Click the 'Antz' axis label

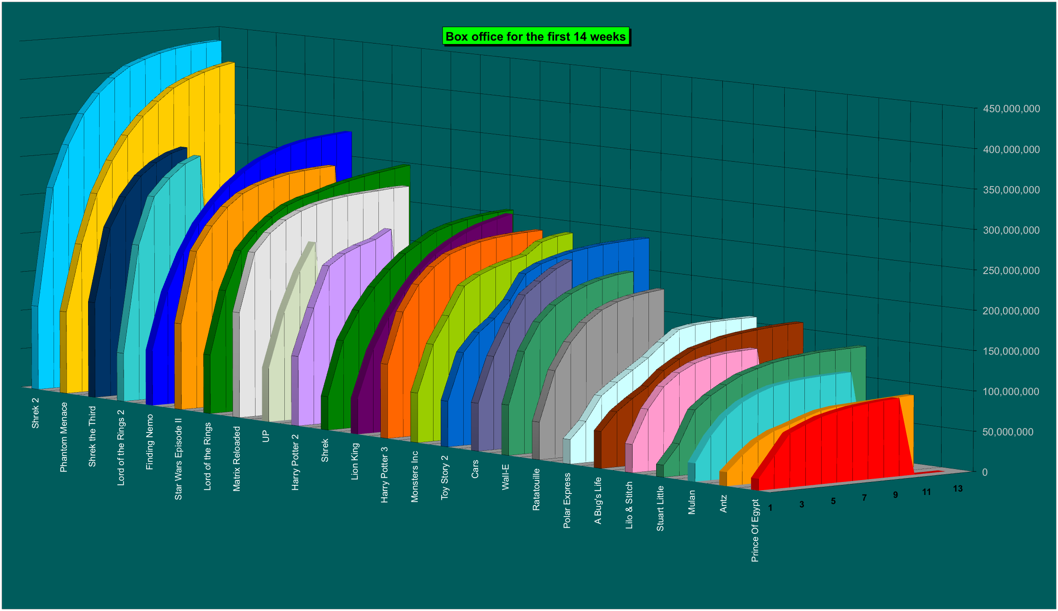pos(723,504)
